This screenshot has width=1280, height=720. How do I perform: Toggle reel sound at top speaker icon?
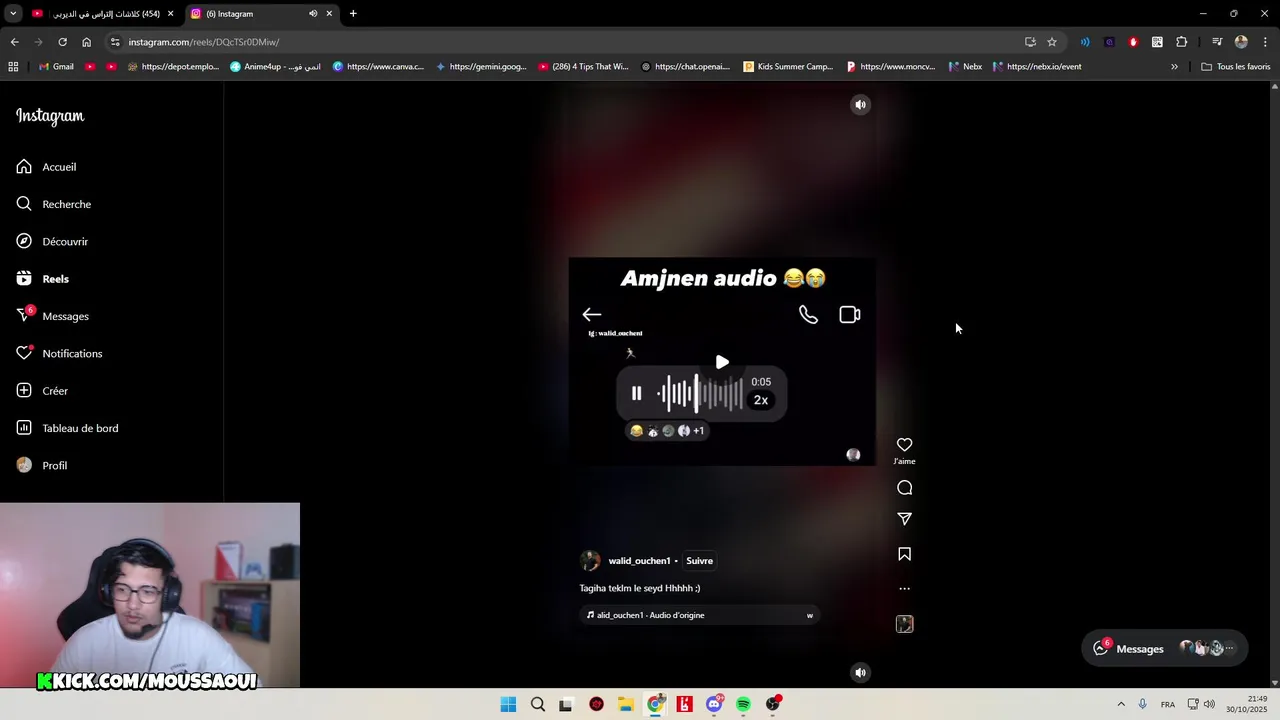click(860, 104)
